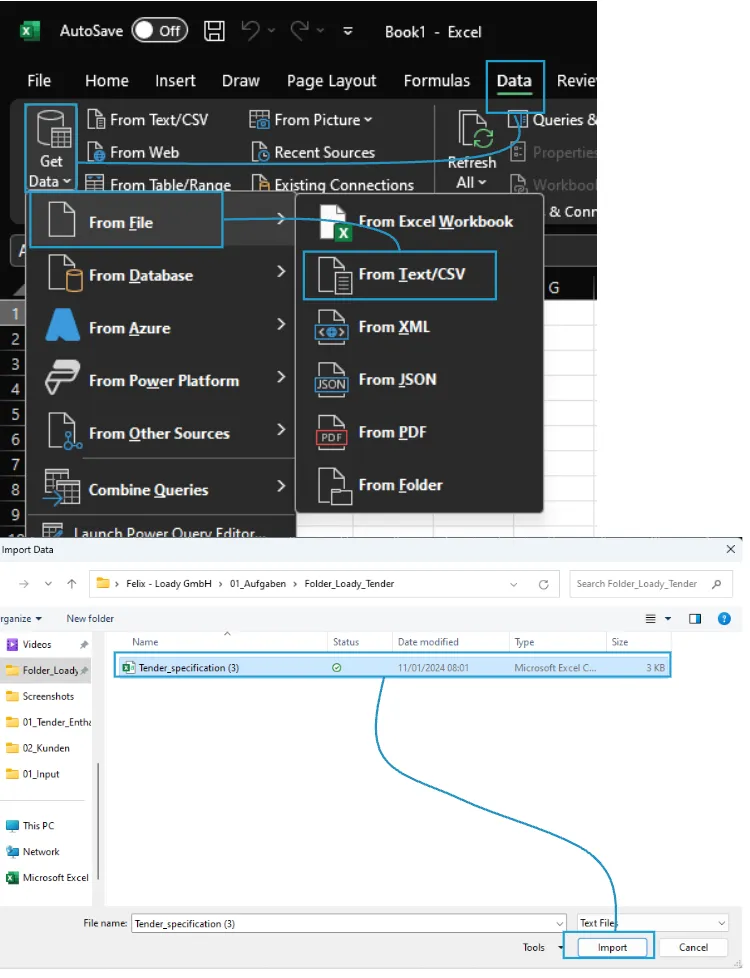Click the Import button
This screenshot has height=978, width=750.
click(x=612, y=947)
